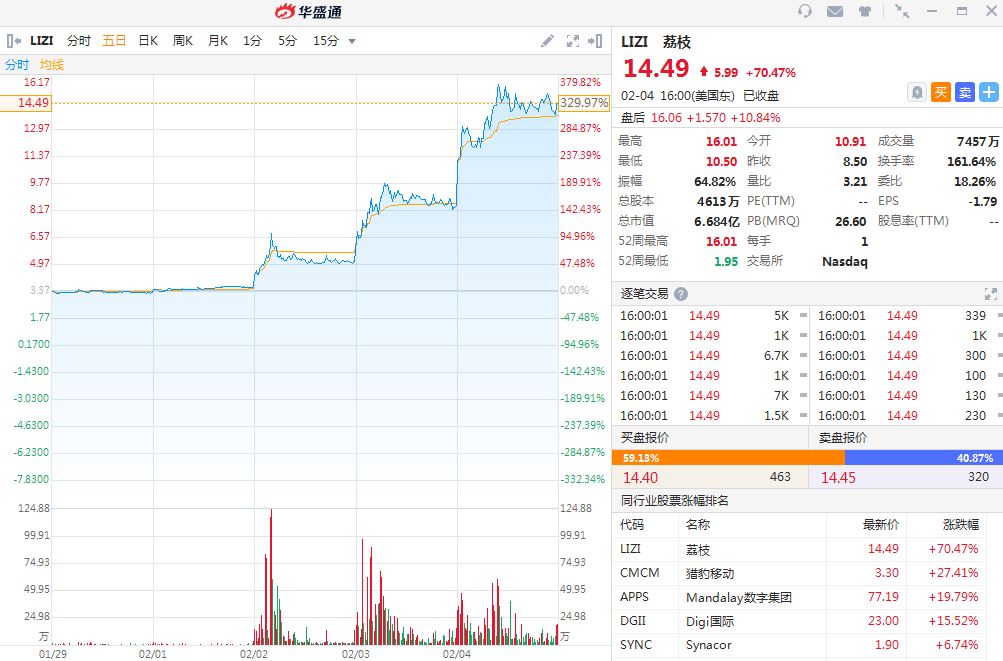This screenshot has height=661, width=1003.
Task: Switch to the 日K chart tab
Action: point(148,41)
